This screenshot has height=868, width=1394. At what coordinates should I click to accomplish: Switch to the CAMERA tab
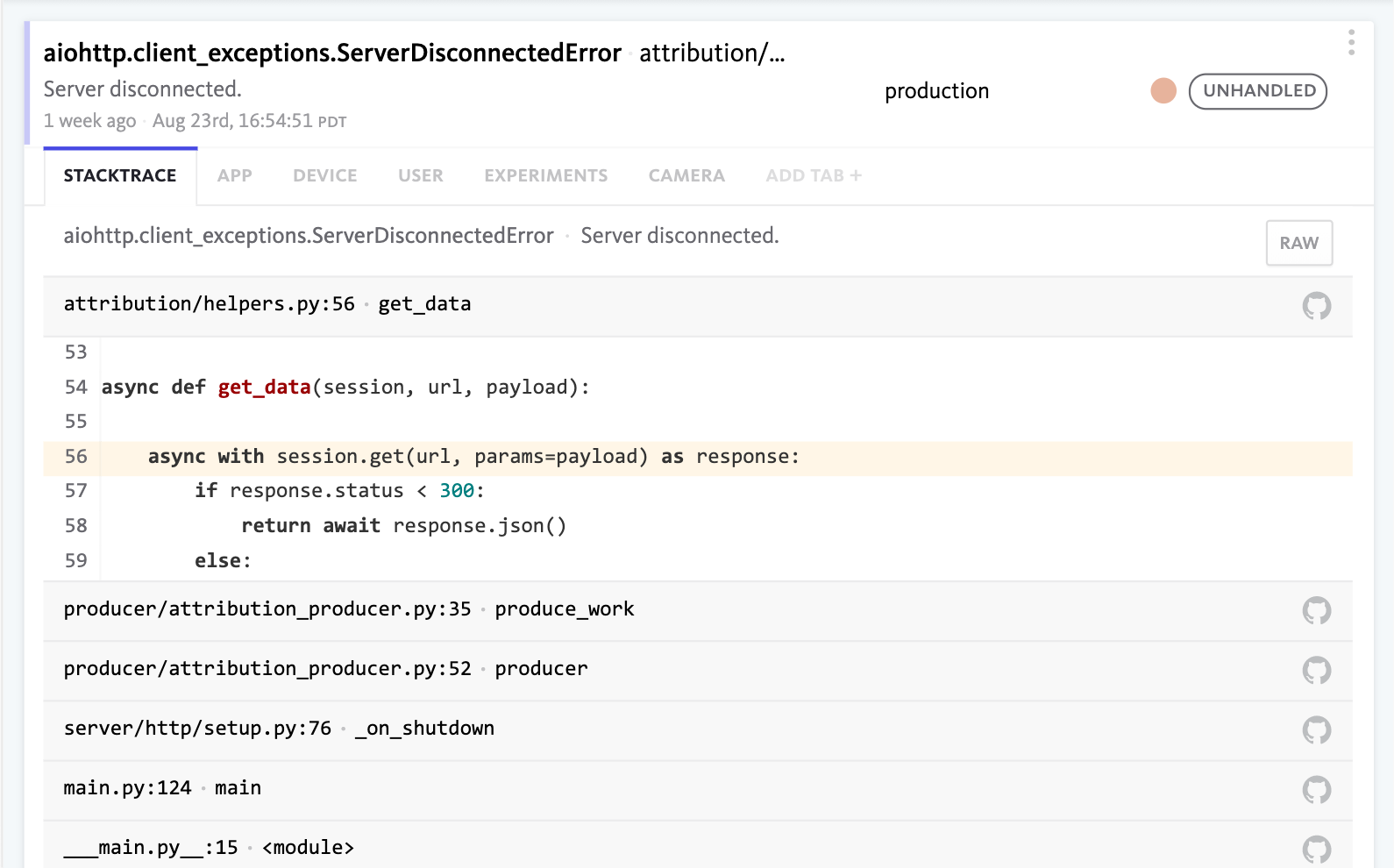point(686,176)
